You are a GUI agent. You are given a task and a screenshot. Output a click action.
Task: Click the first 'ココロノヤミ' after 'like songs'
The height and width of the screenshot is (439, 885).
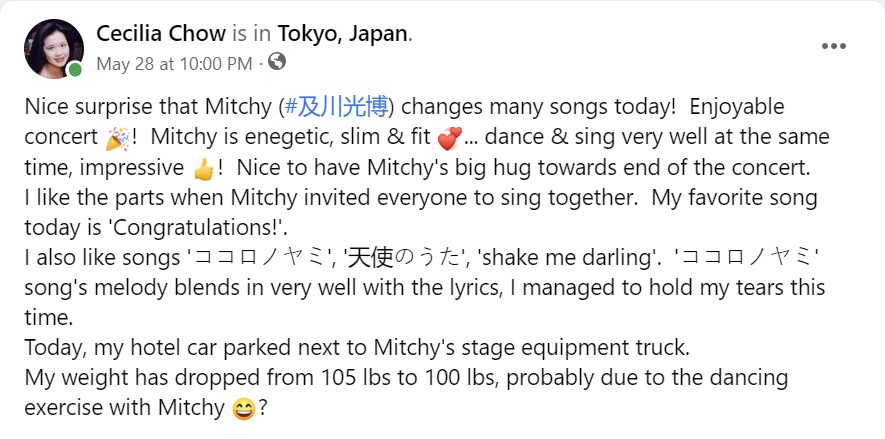[260, 258]
